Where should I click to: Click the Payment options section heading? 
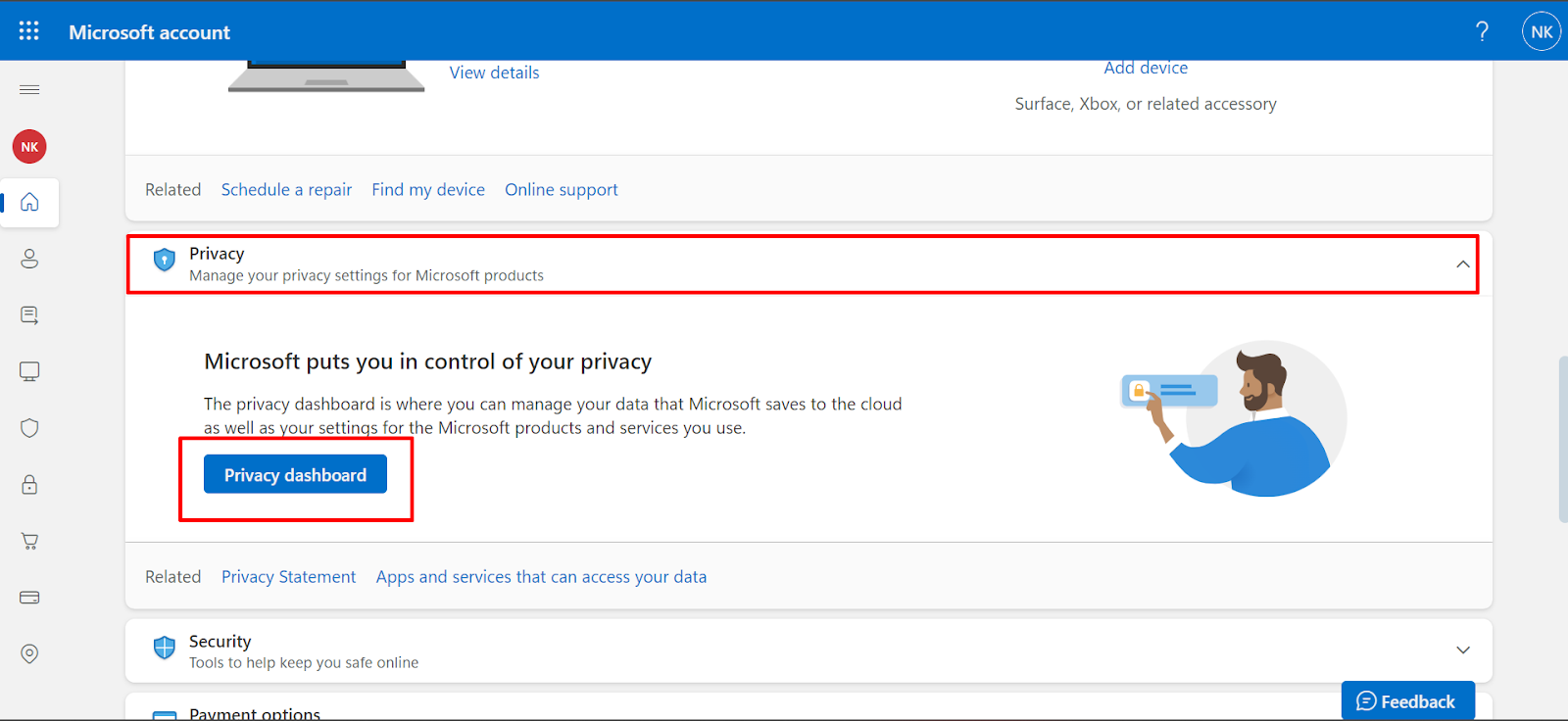[x=255, y=713]
